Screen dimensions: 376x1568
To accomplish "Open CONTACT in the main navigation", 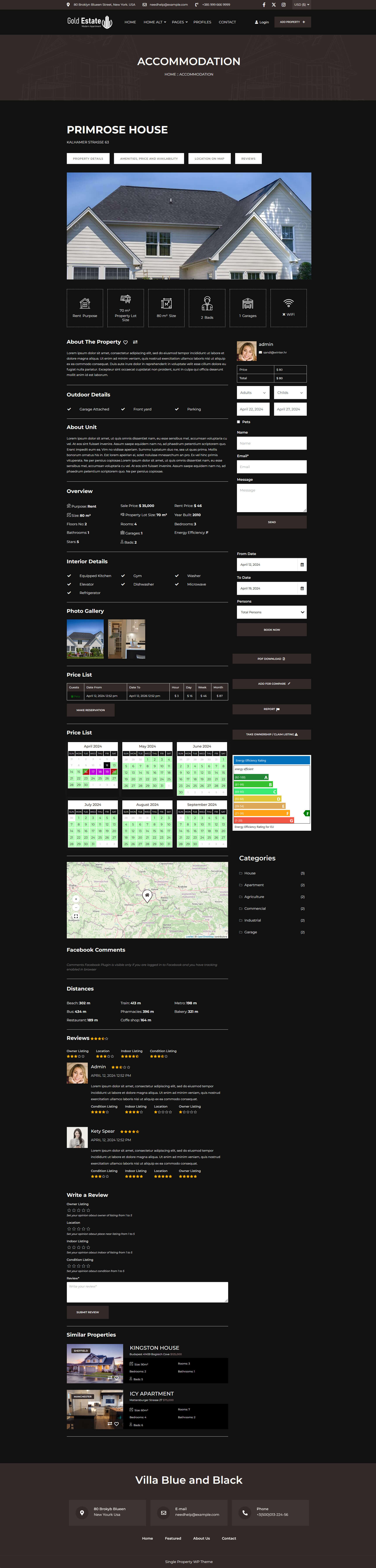I will tap(228, 22).
